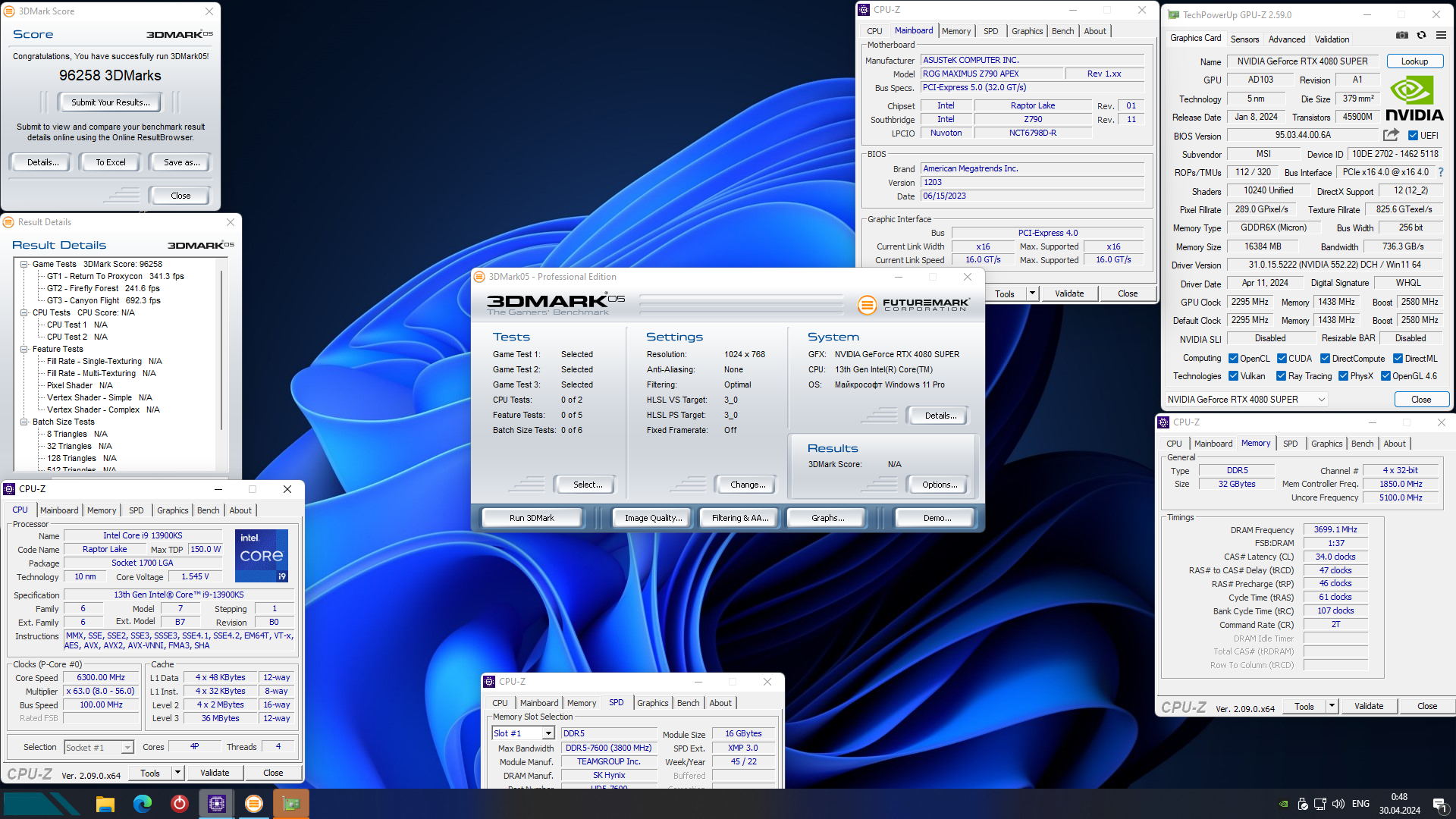1456x819 pixels.
Task: Collapse the Feature Tests tree node
Action: point(24,350)
